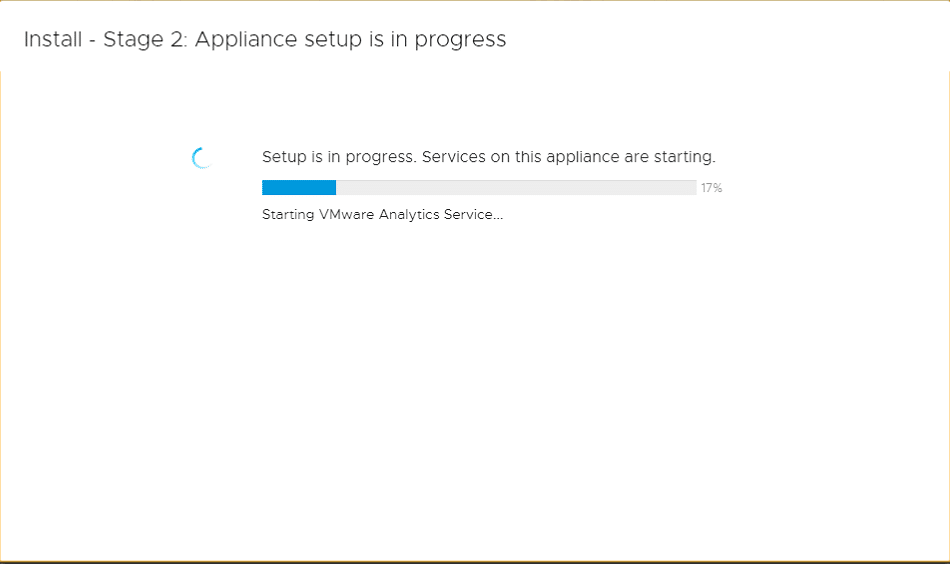The image size is (950, 564).
Task: Click the 'Starting VMware Analytics Service...' status text
Action: pyautogui.click(x=382, y=214)
